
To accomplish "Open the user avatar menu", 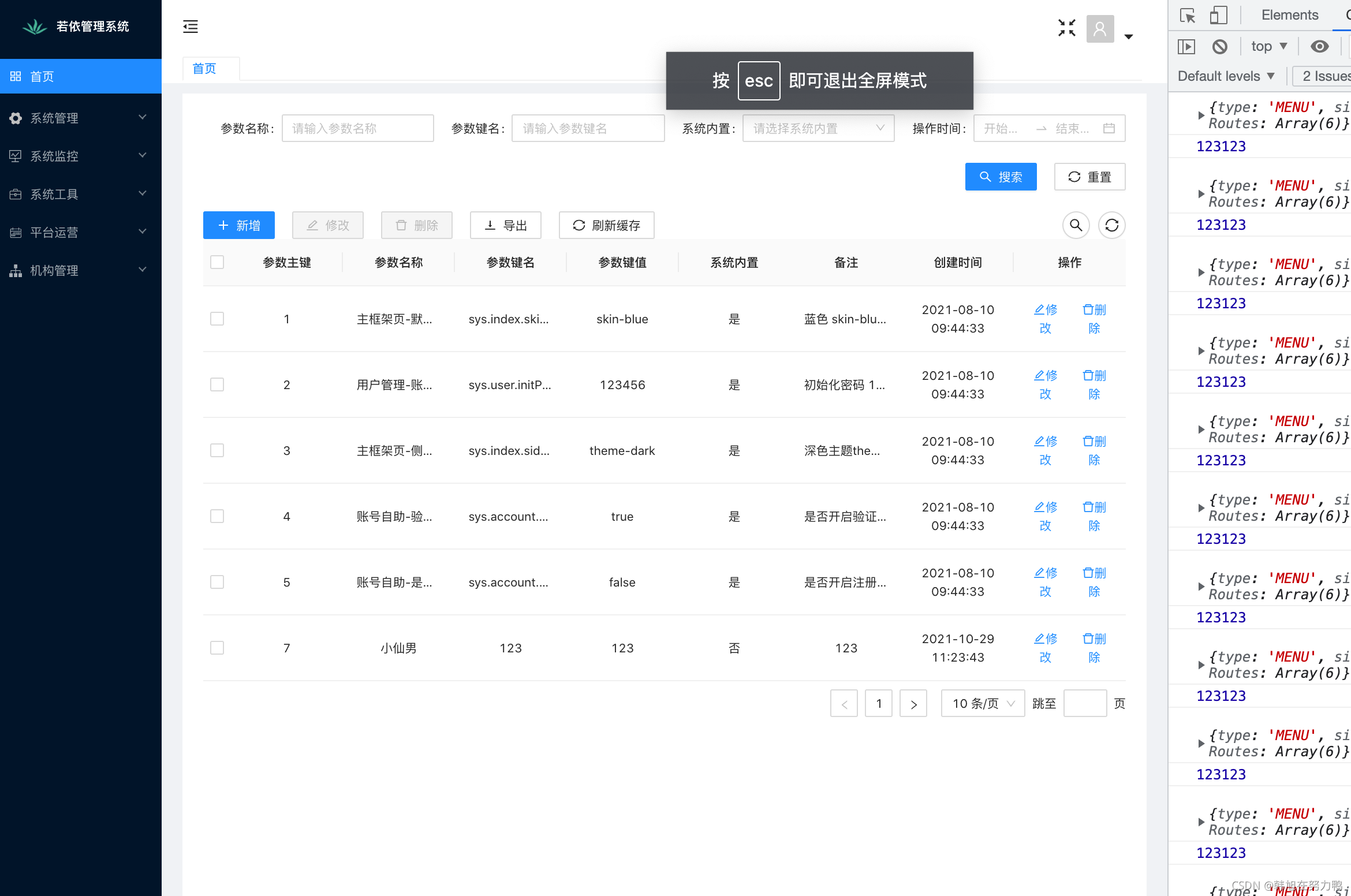I will pos(1100,29).
